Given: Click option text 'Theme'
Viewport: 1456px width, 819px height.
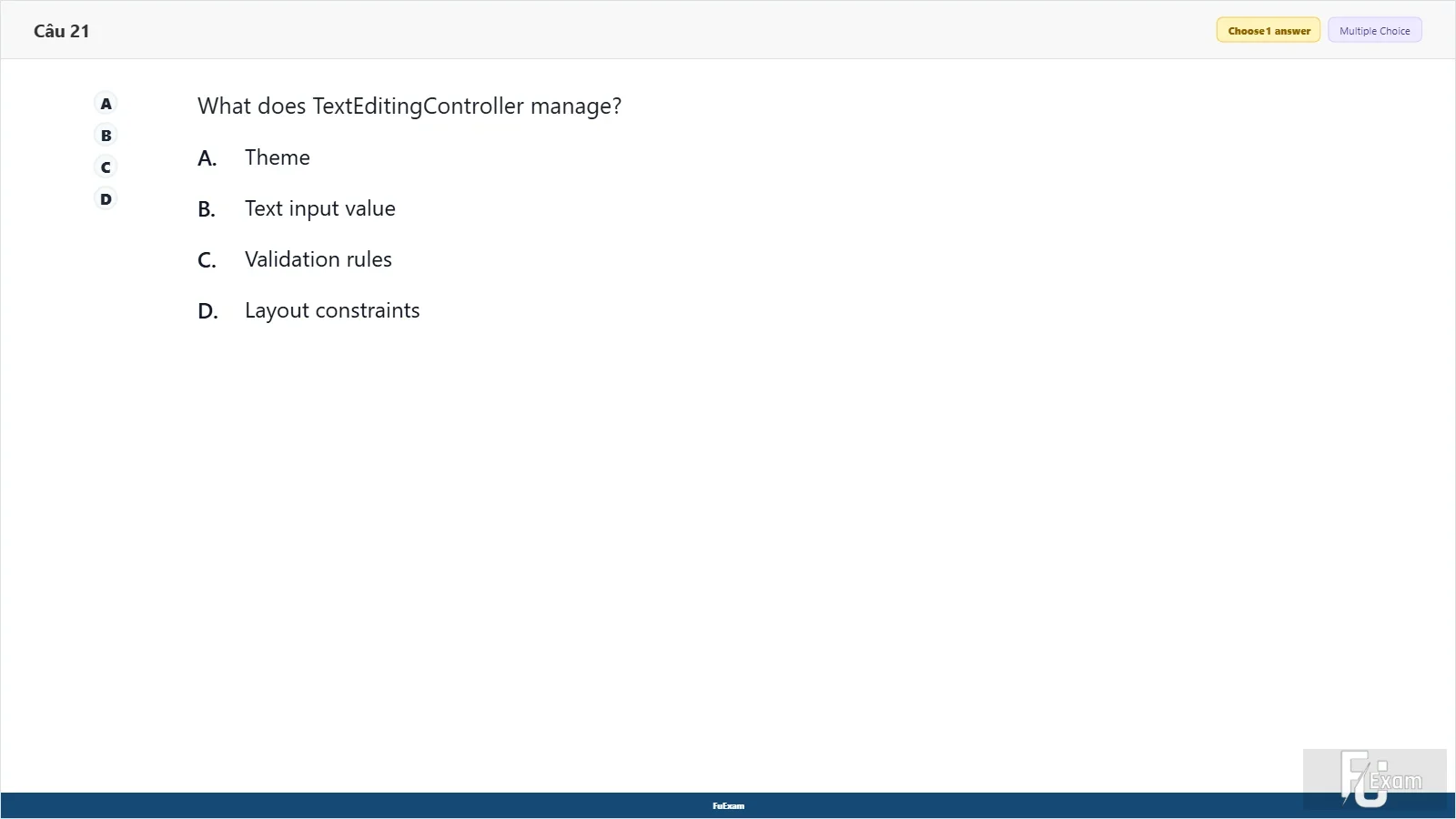Looking at the screenshot, I should point(278,157).
